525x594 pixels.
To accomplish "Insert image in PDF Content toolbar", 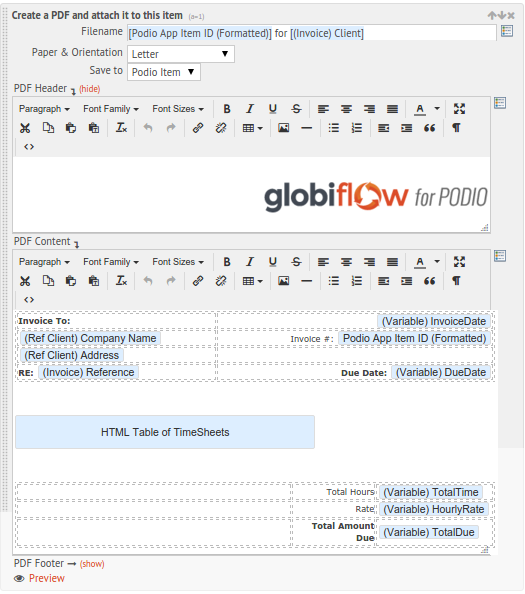I will tap(283, 281).
